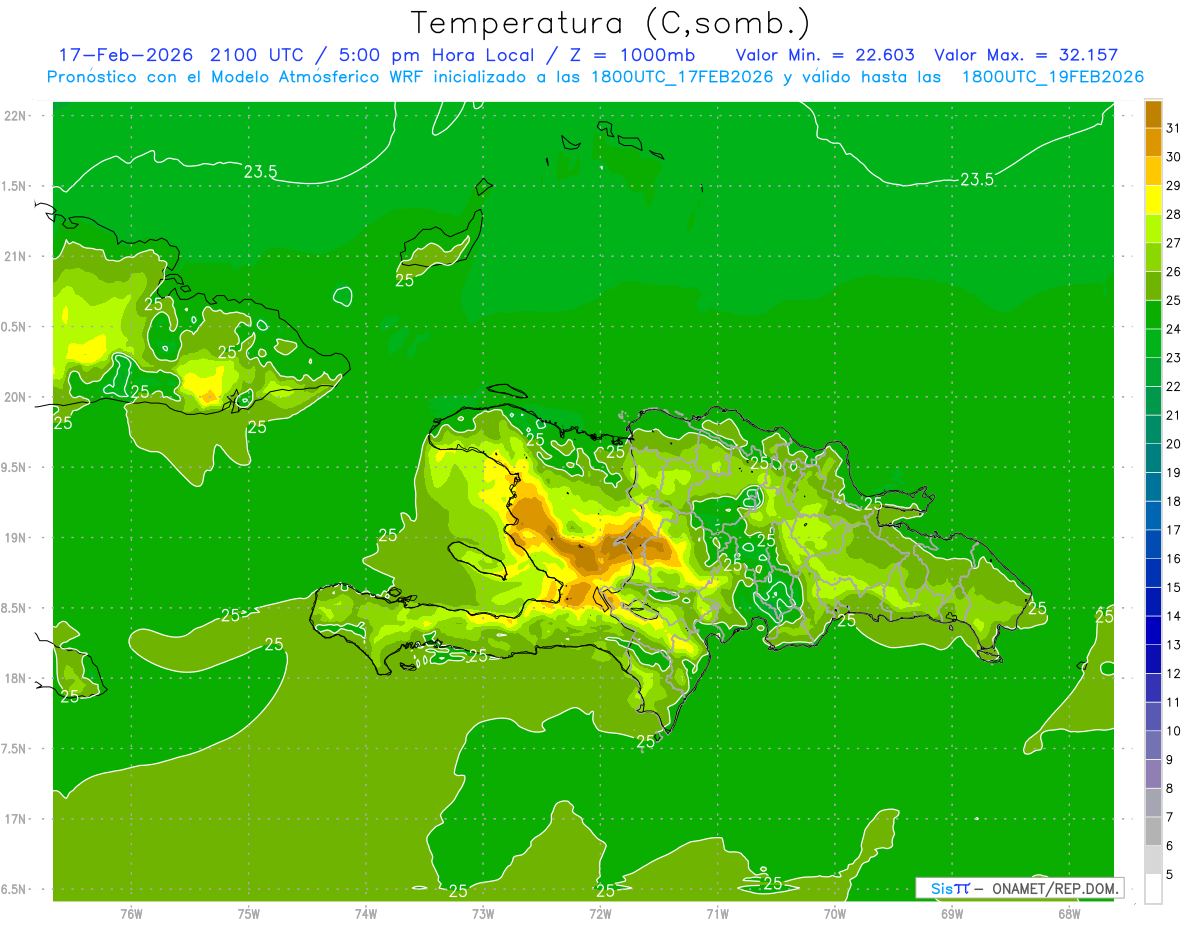Click the "20N" latitude axis label
Screen dimensions: 1200x927
pyautogui.click(x=16, y=397)
